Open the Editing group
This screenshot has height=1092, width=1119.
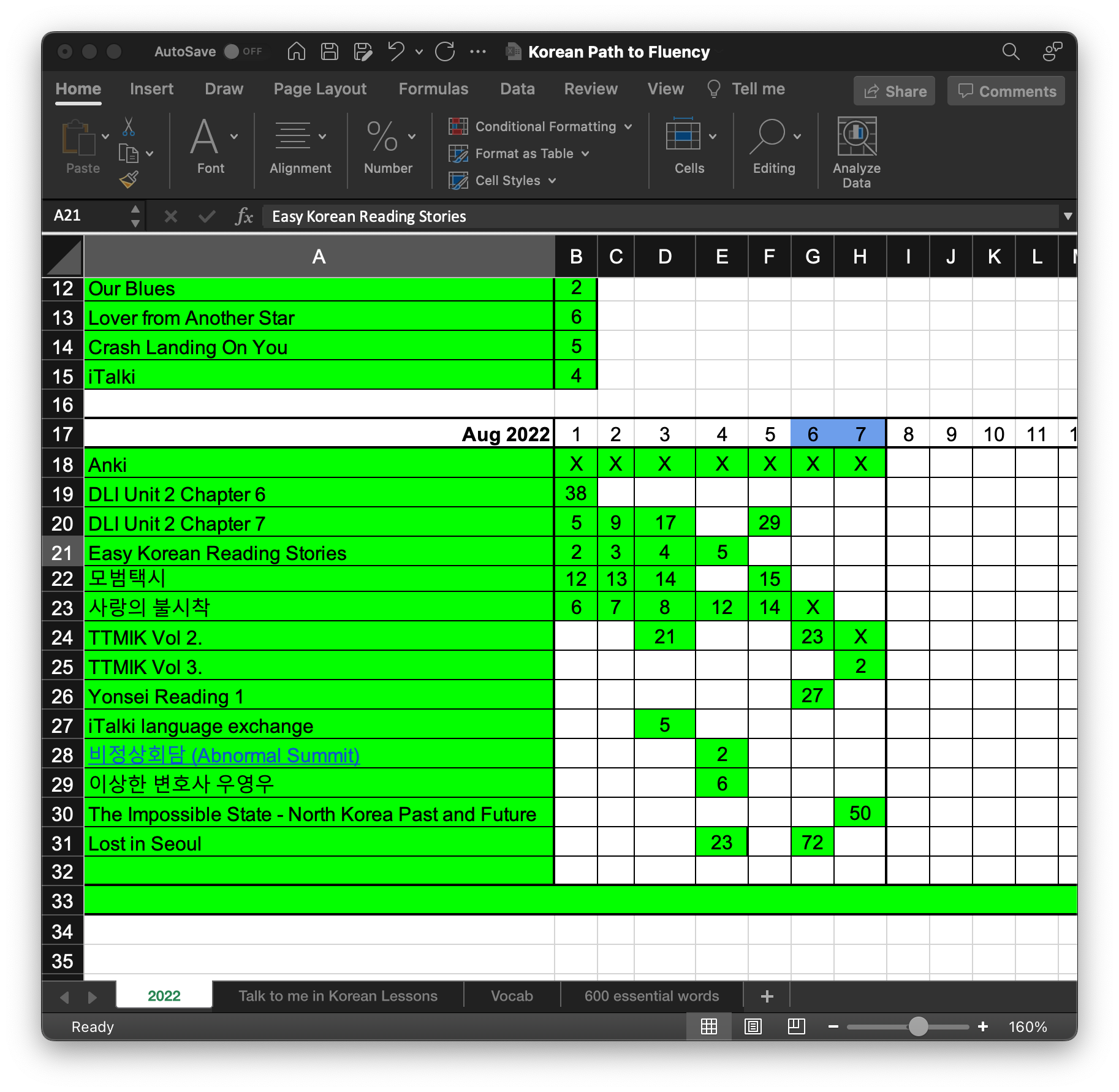(774, 147)
